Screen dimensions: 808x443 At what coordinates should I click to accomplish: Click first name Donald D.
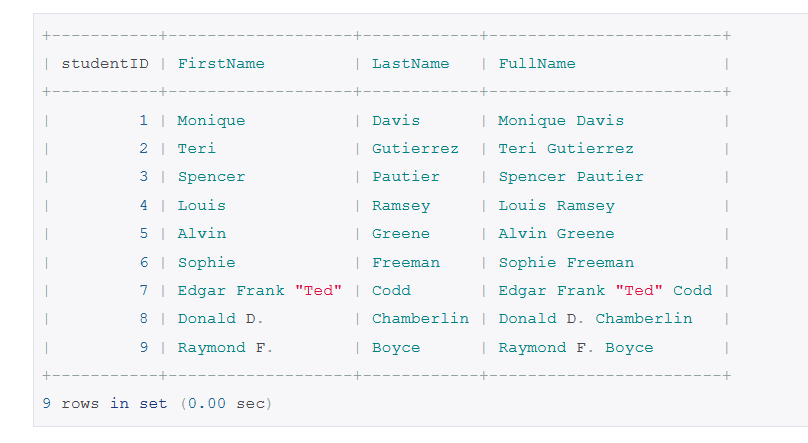coord(221,319)
